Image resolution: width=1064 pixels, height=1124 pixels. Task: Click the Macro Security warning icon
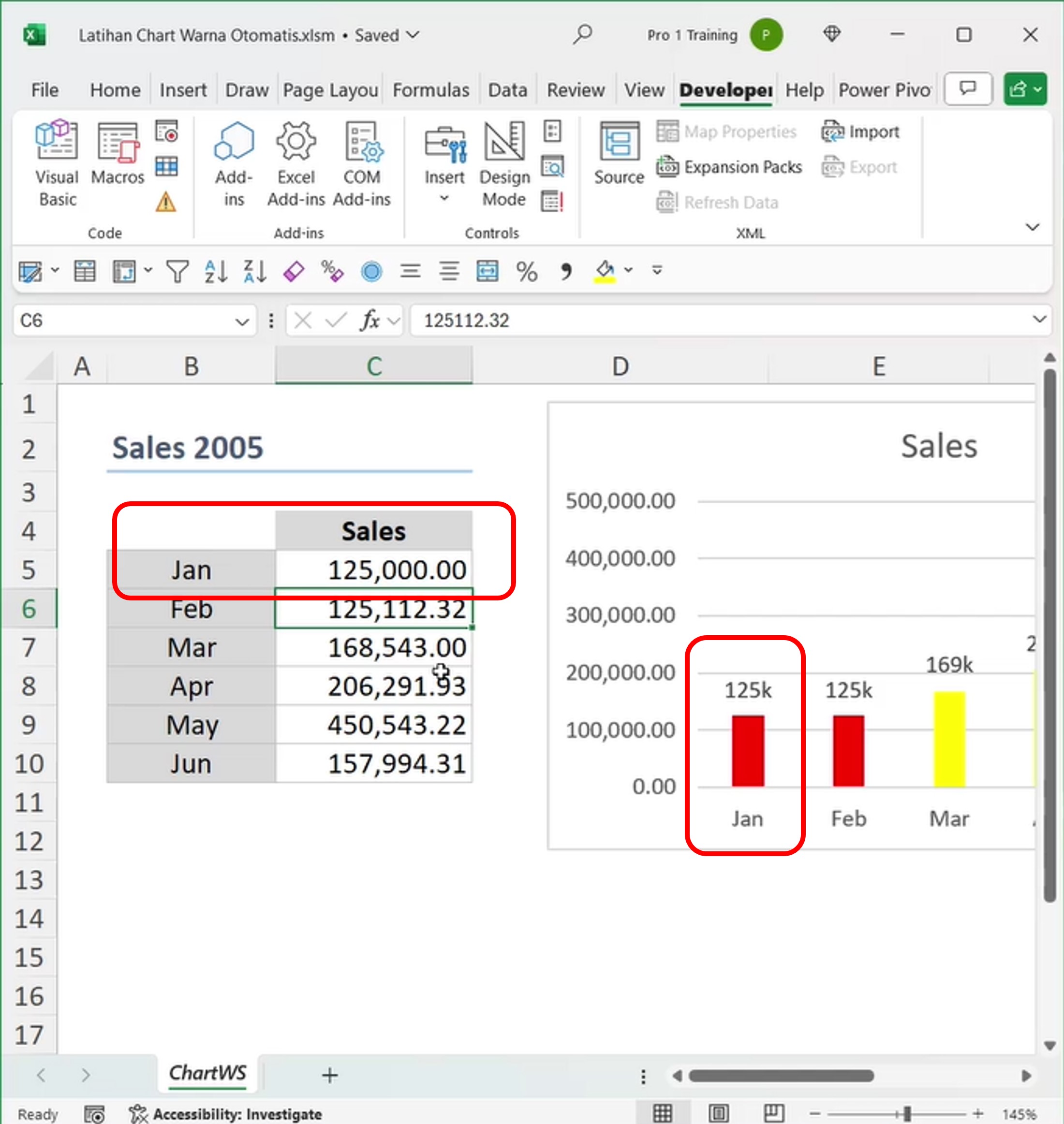tap(165, 202)
